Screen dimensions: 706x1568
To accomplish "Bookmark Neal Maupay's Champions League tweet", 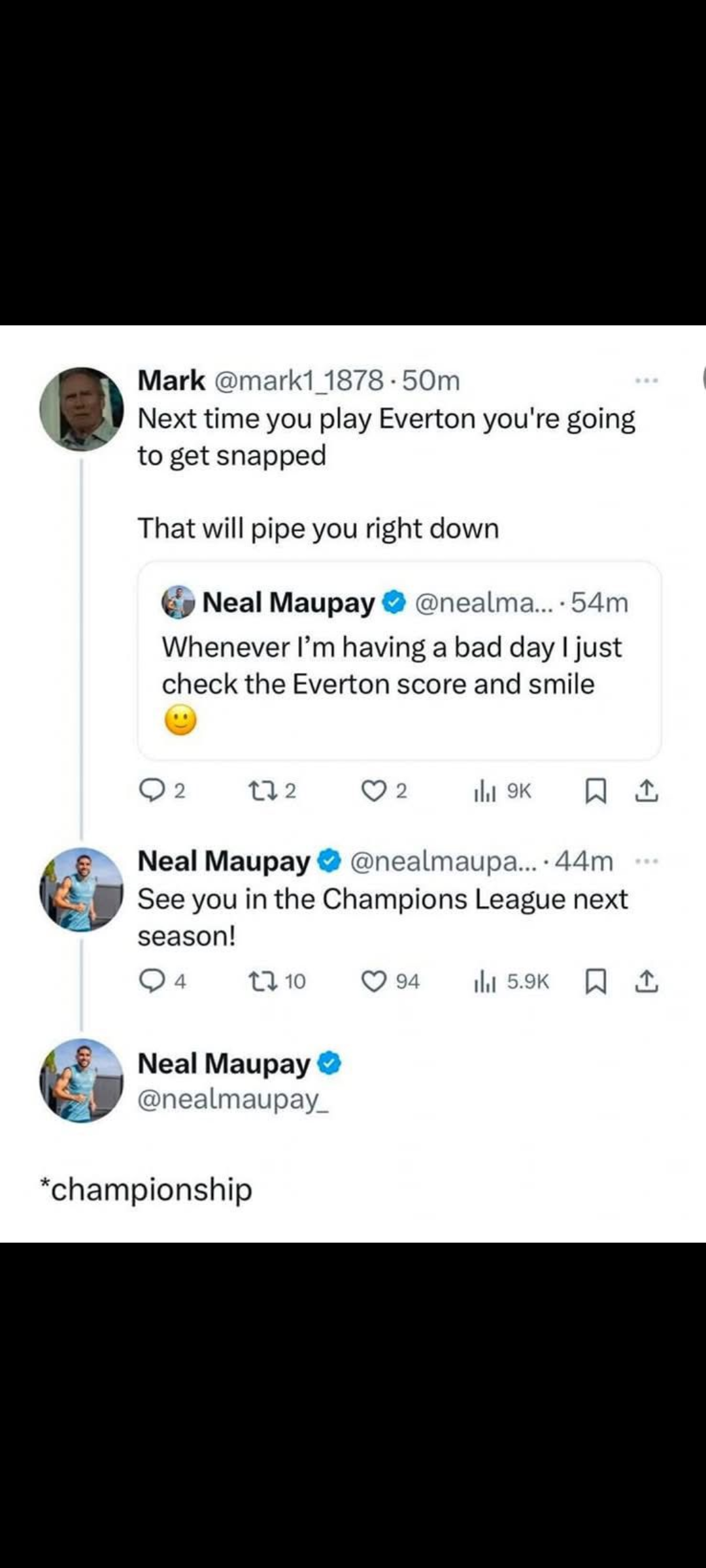I will point(595,982).
